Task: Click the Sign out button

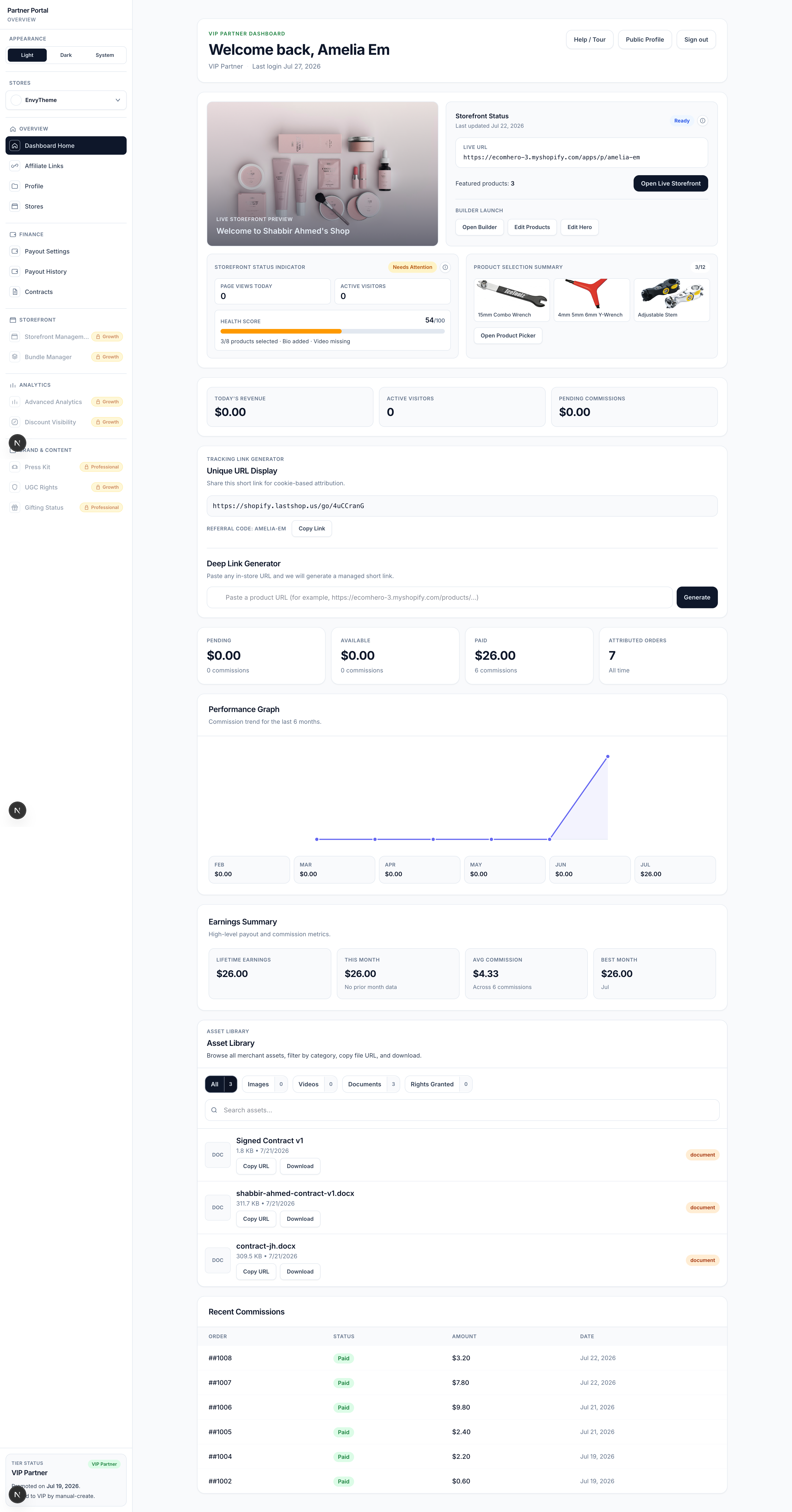Action: (x=696, y=40)
